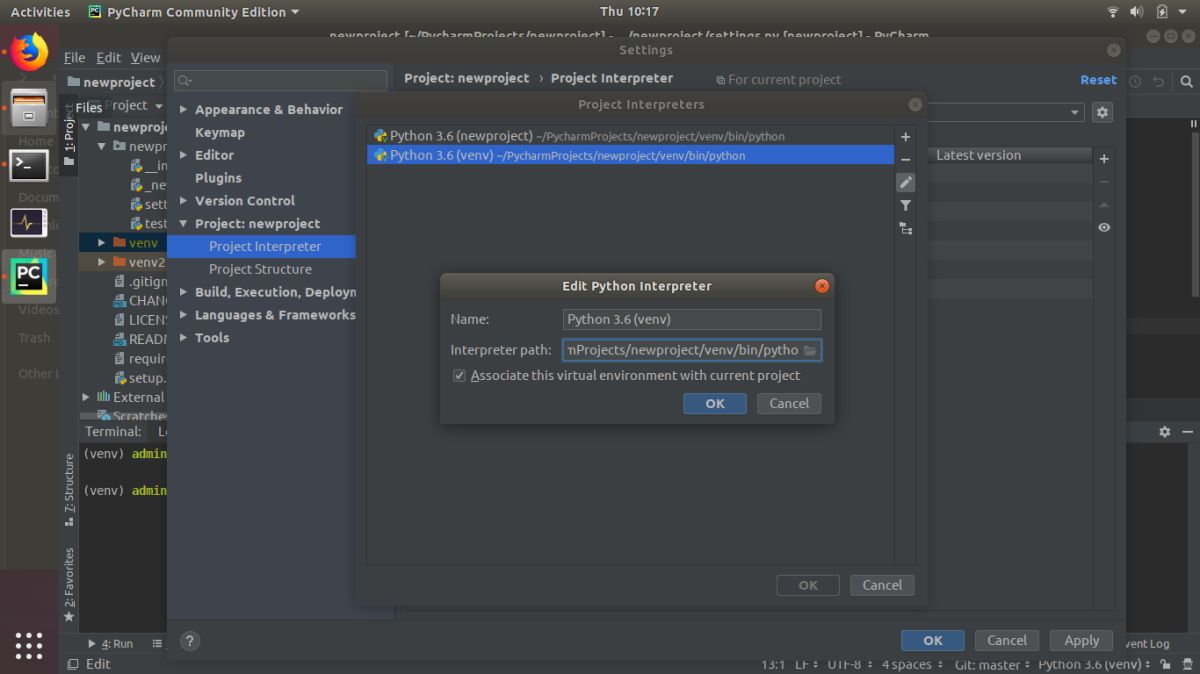1200x674 pixels.
Task: Open 4: Run tool tab
Action: pos(111,644)
